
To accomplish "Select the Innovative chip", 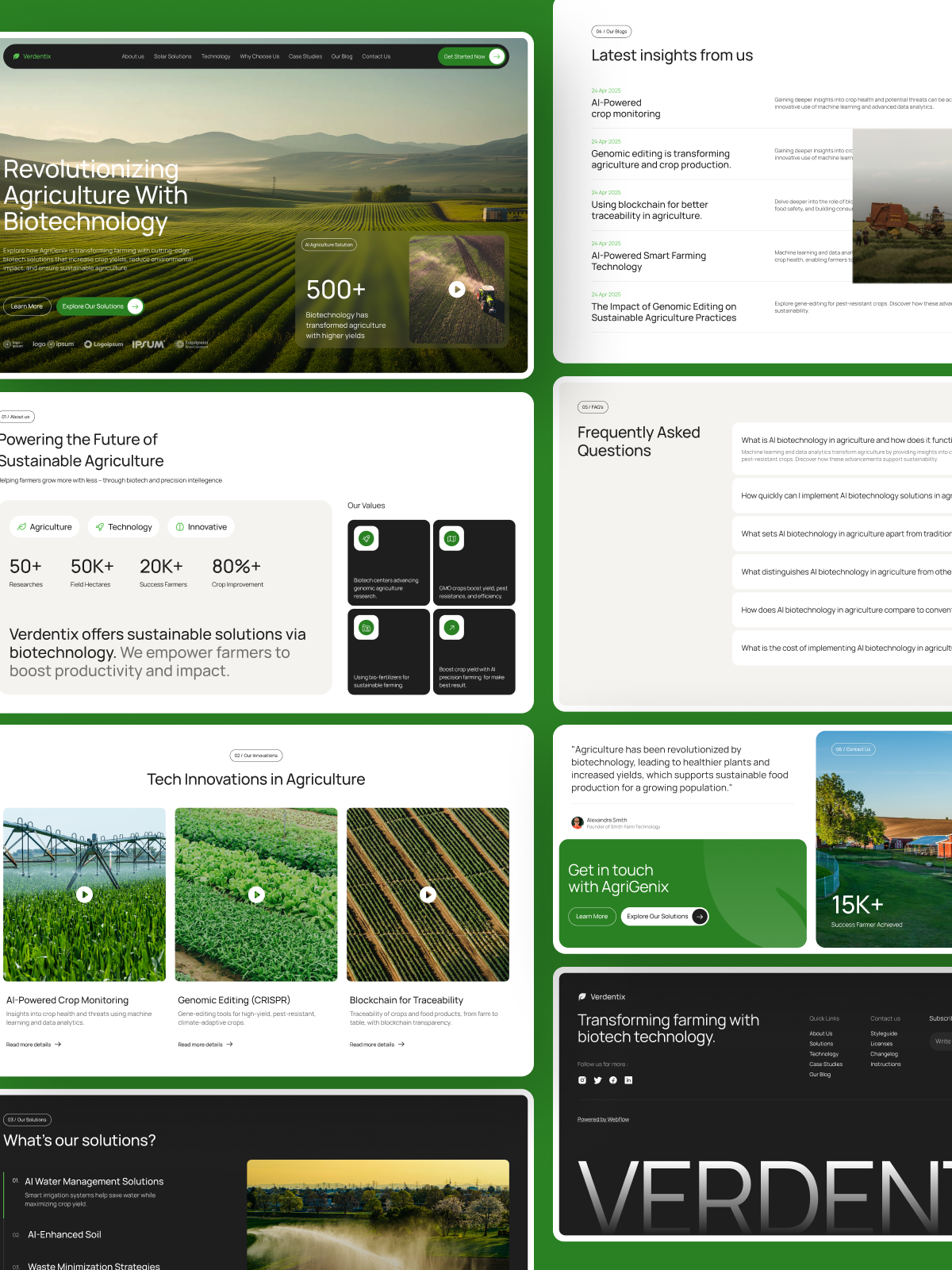I will 202,527.
